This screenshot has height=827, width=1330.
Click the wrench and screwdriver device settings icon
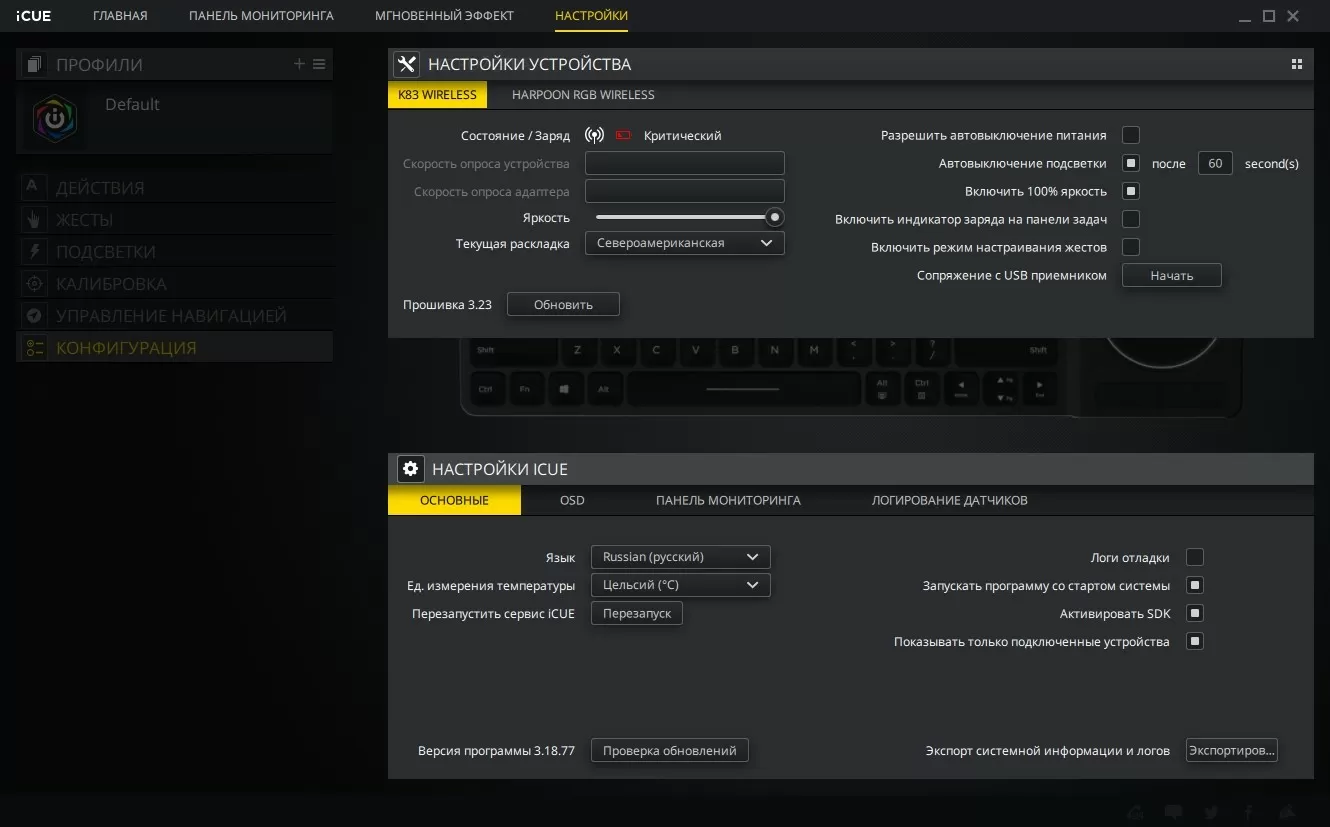pyautogui.click(x=406, y=64)
